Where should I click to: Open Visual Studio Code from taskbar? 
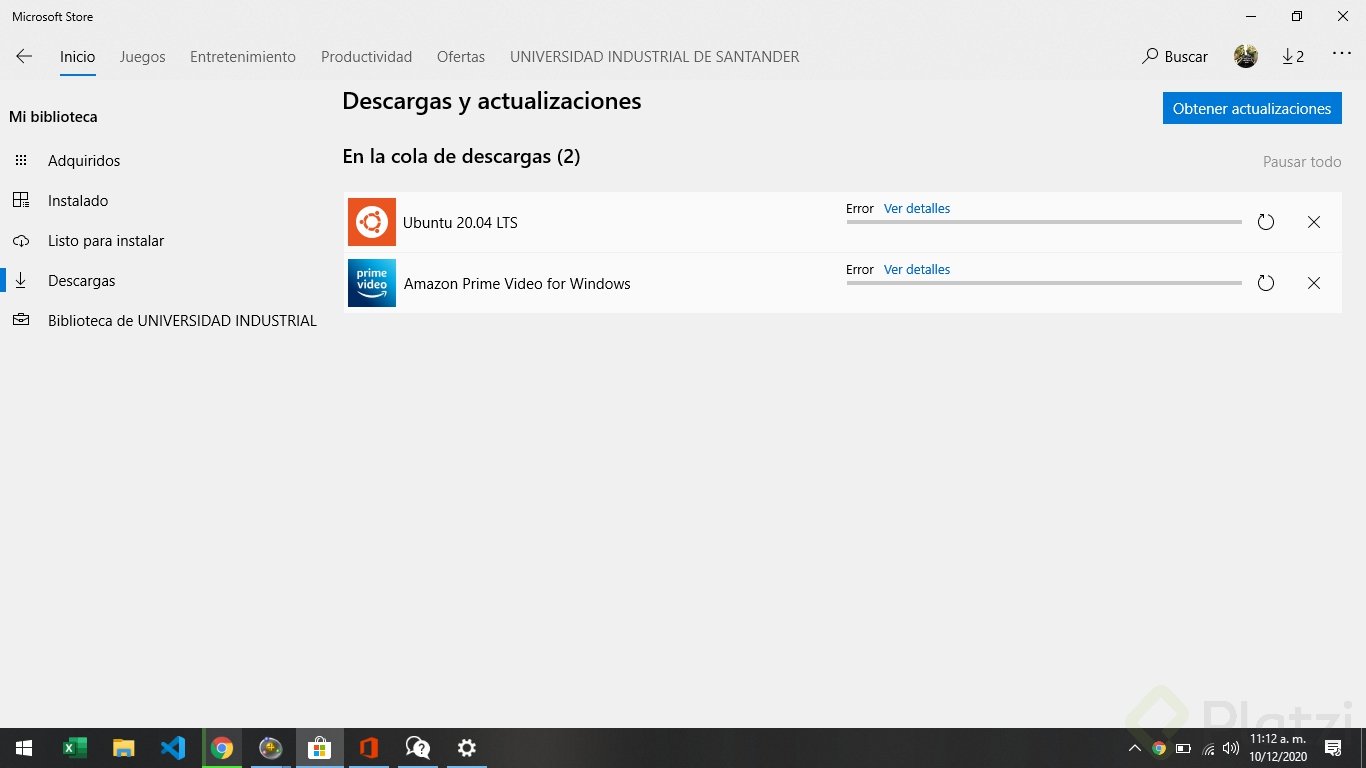(x=173, y=748)
